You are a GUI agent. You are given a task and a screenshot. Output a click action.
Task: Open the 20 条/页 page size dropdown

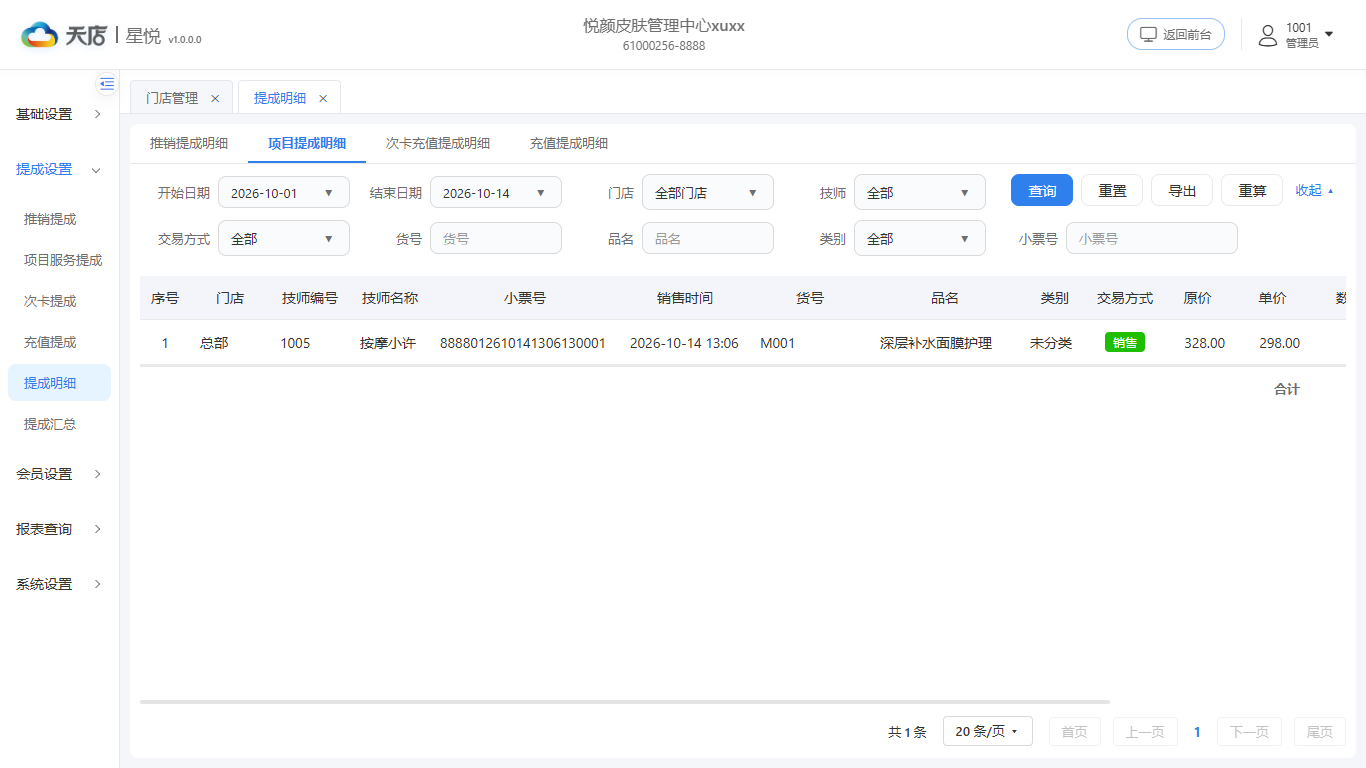[x=987, y=731]
